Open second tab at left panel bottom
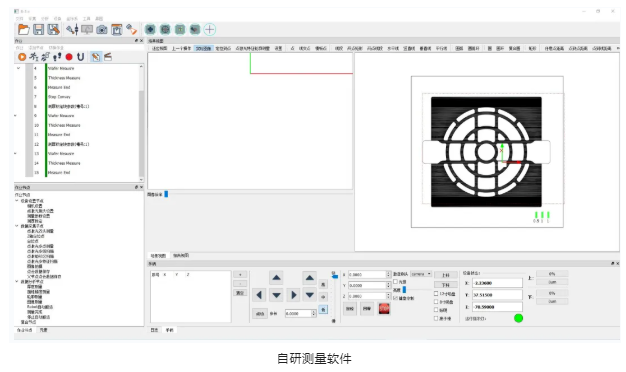Screen dimensions: 626x372 pyautogui.click(x=44, y=330)
